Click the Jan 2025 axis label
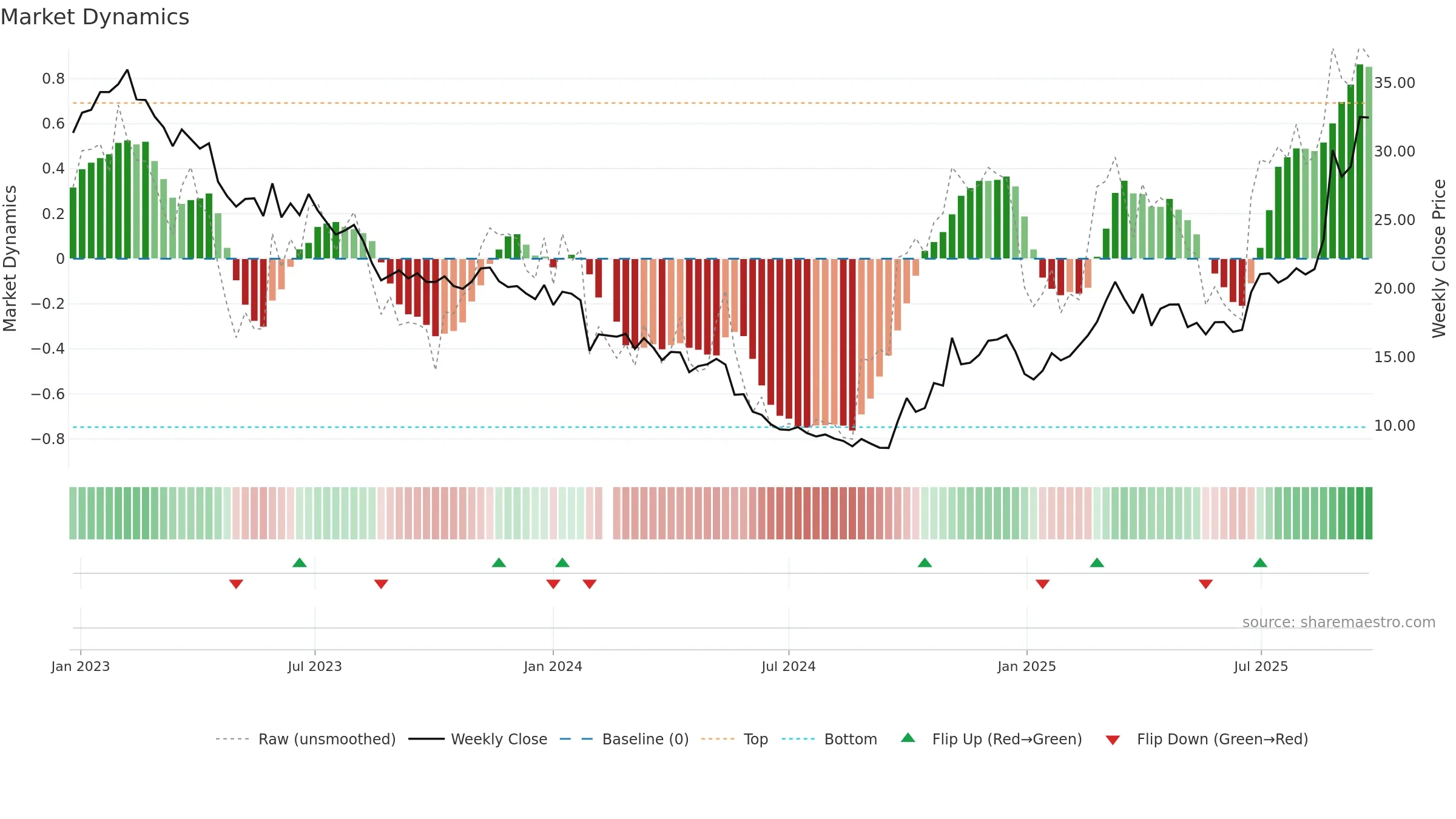This screenshot has height=819, width=1456. pos(1027,666)
